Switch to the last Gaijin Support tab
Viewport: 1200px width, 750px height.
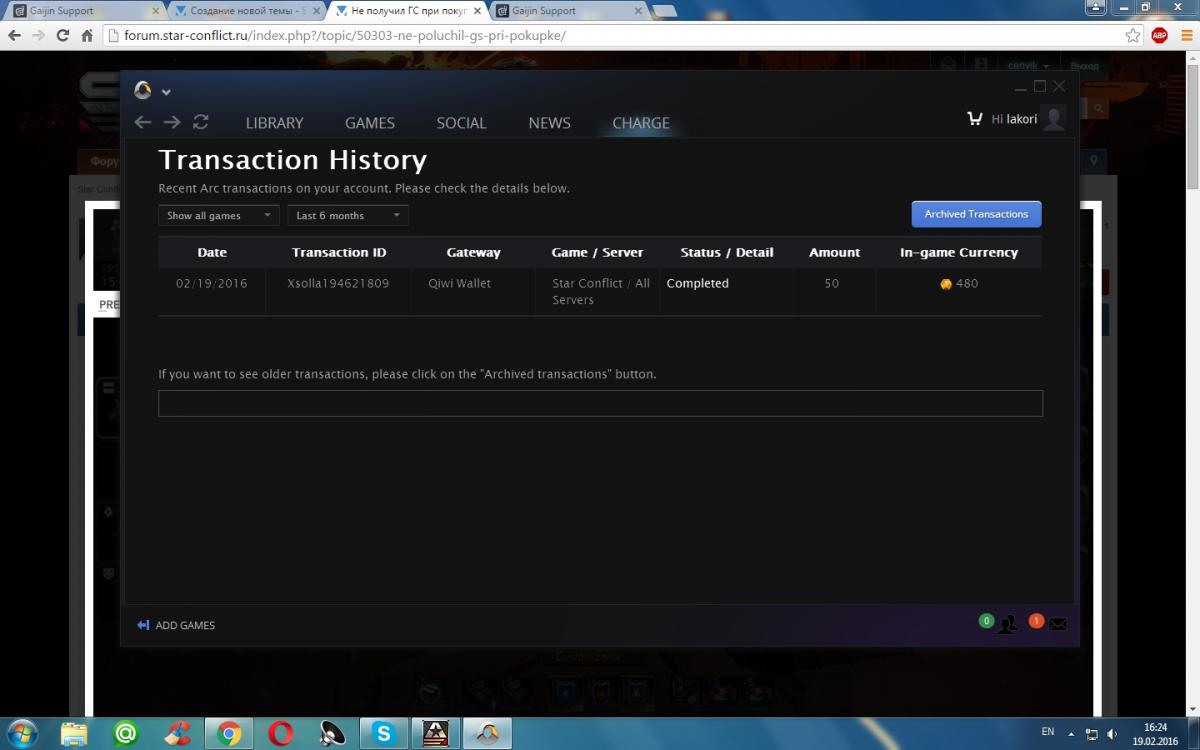(x=568, y=11)
